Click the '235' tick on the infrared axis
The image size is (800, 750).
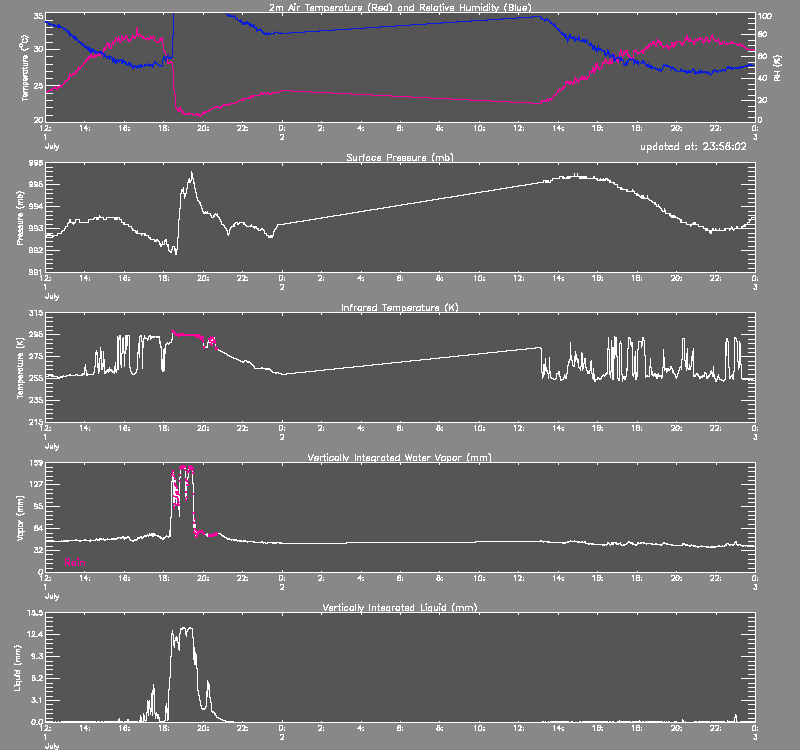[37, 400]
